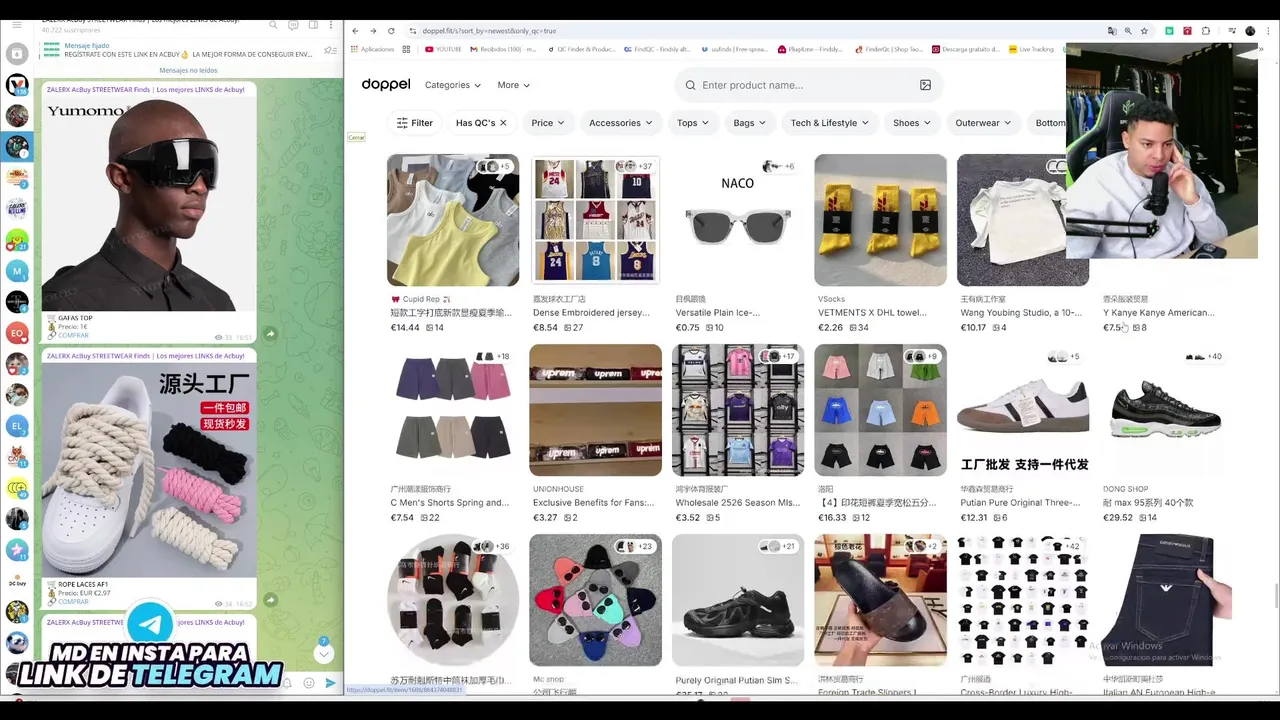Expand the More menu
This screenshot has width=1280, height=720.
514,85
